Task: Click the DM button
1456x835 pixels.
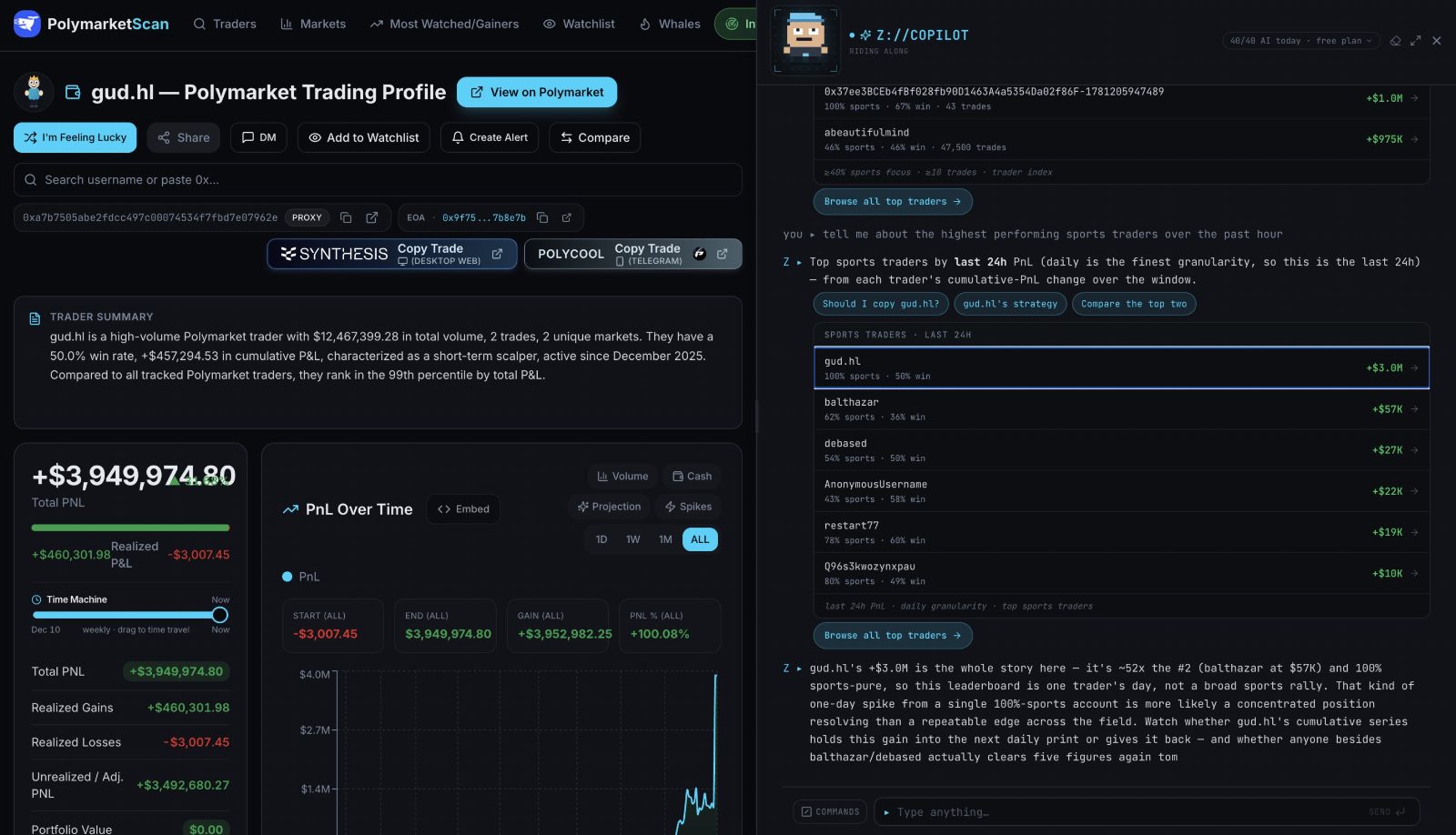Action: click(259, 137)
